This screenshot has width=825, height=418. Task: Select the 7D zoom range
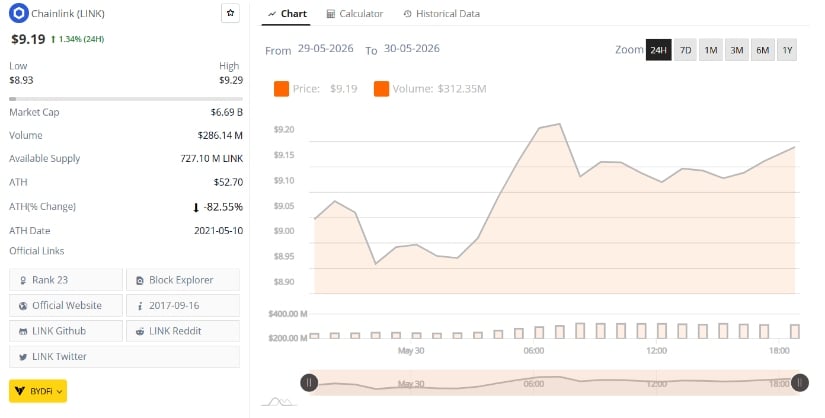(686, 50)
